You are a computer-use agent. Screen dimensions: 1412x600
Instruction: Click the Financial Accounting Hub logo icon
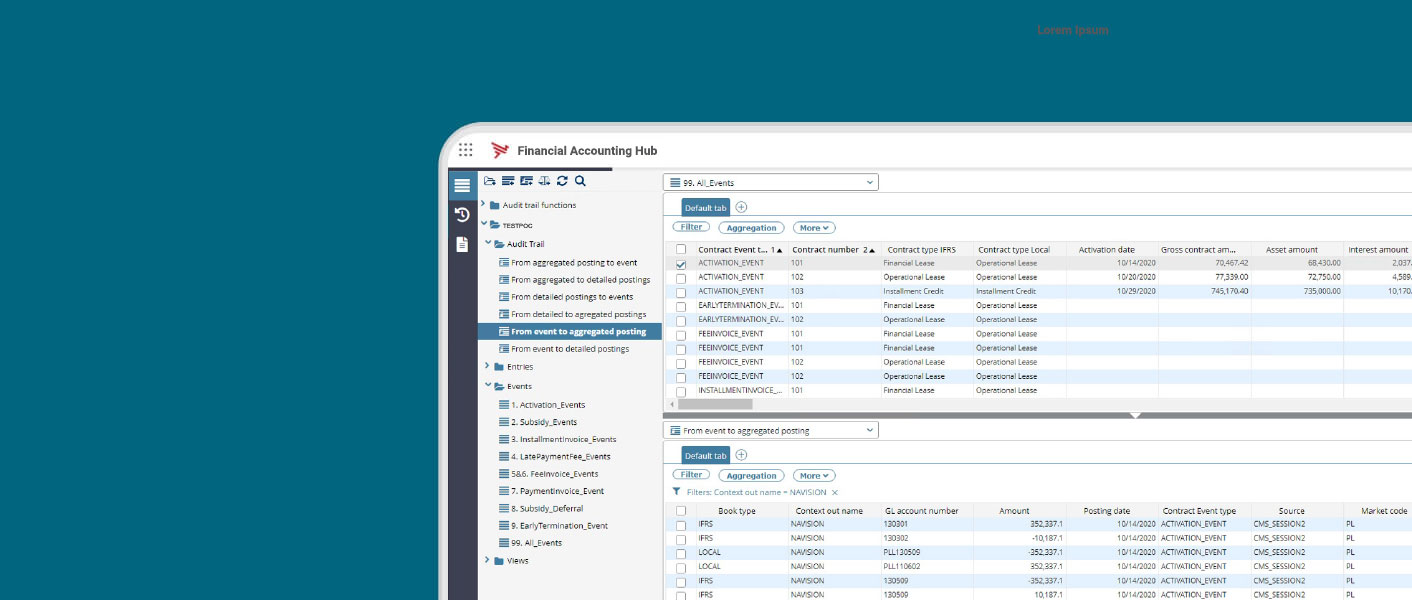(500, 150)
